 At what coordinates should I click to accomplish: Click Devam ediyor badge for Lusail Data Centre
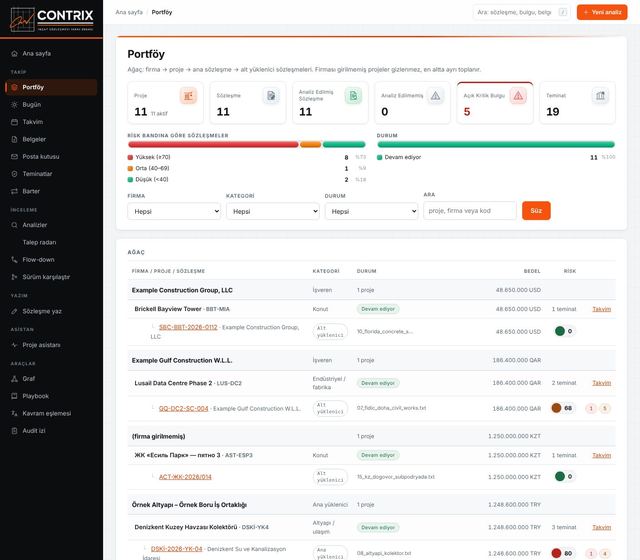pos(378,383)
